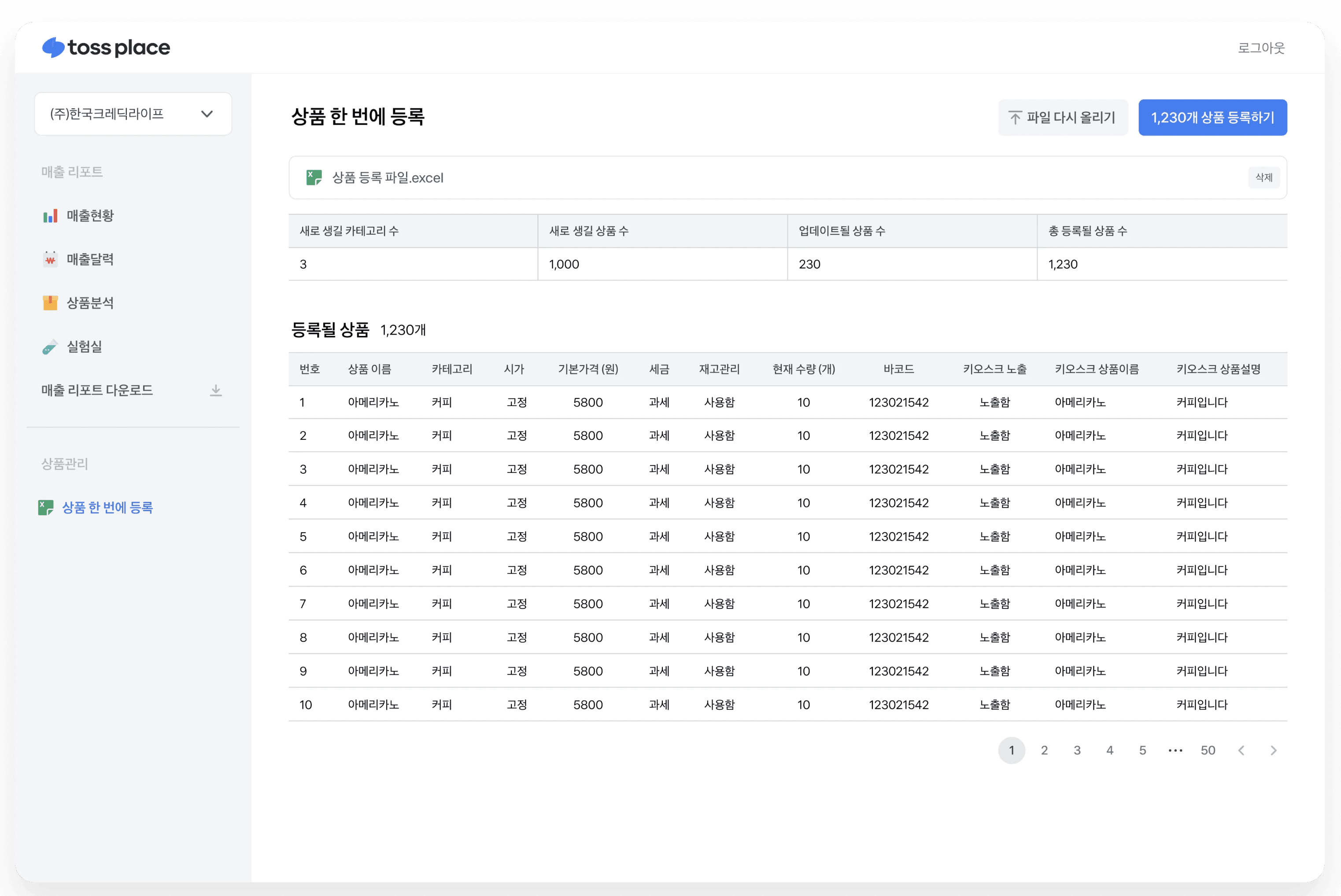Go to previous page with left chevron
This screenshot has height=896, width=1341.
tap(1241, 750)
